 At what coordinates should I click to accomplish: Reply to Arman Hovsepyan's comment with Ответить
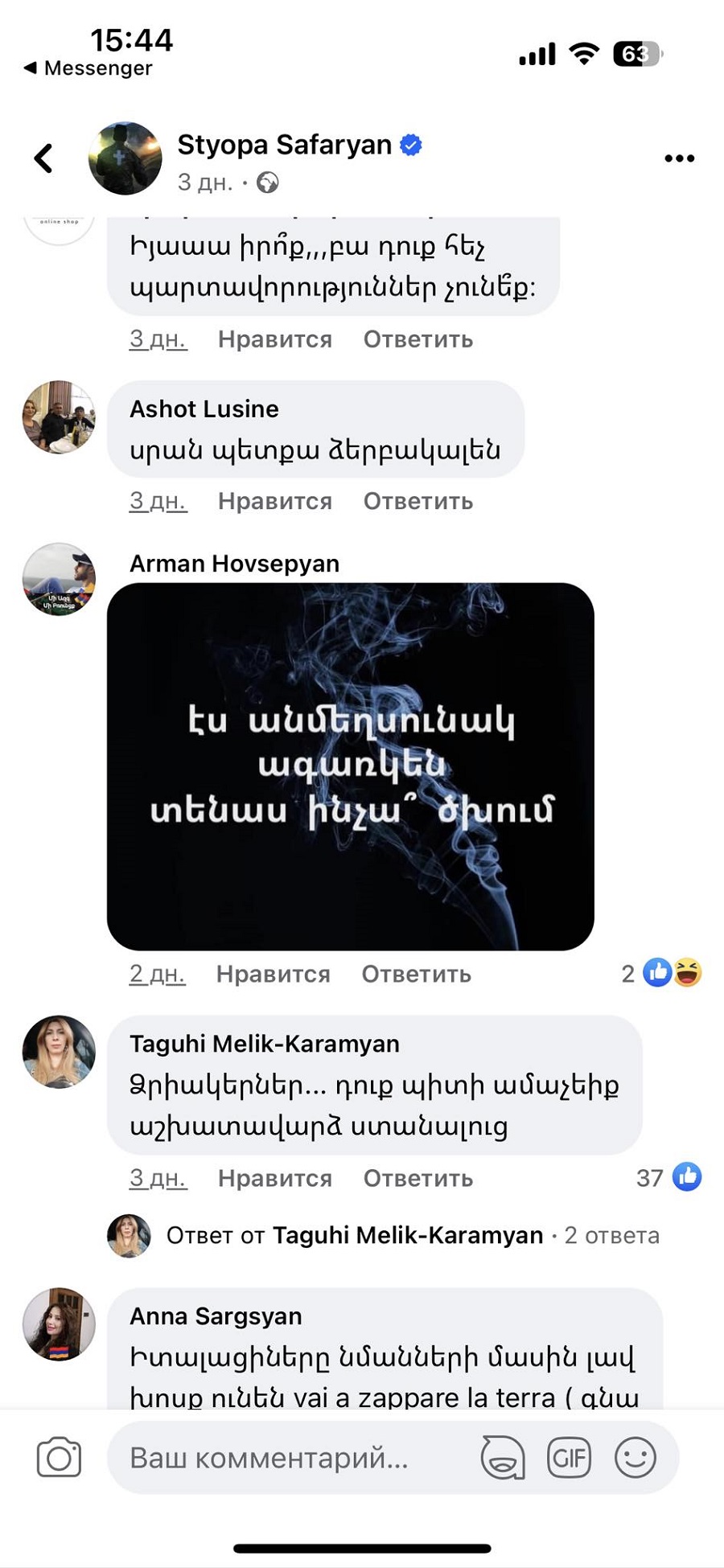click(x=417, y=974)
